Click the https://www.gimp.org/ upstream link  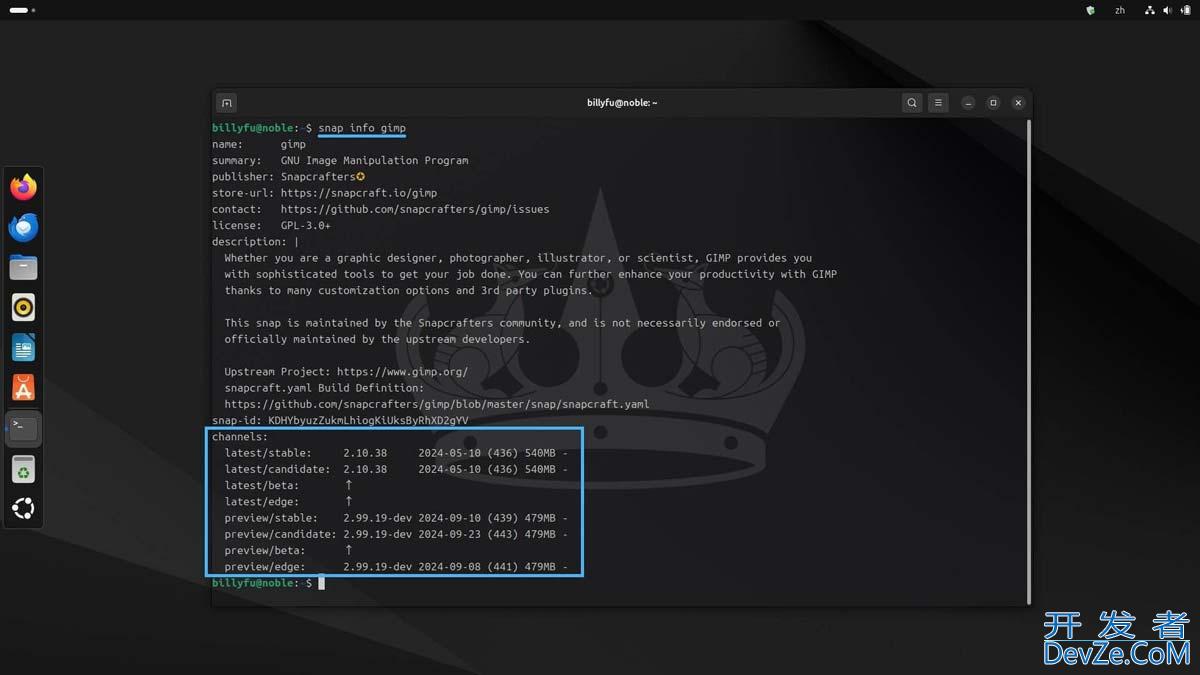pos(402,372)
